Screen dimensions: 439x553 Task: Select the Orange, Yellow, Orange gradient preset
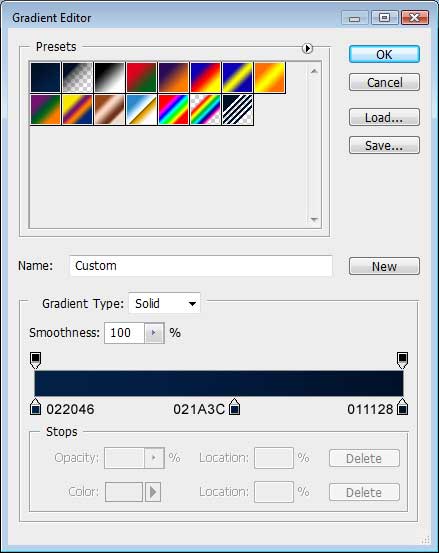(269, 77)
